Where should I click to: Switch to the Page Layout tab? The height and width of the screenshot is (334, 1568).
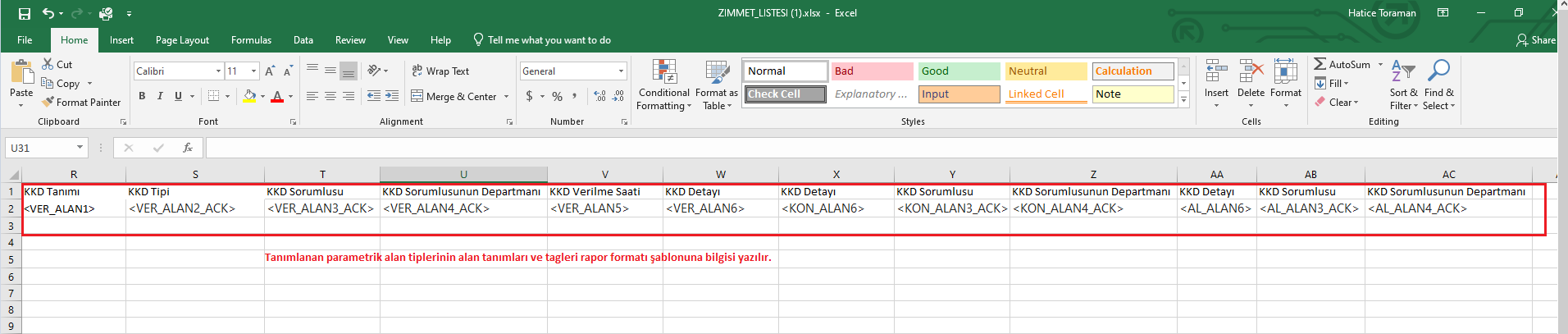coord(182,40)
